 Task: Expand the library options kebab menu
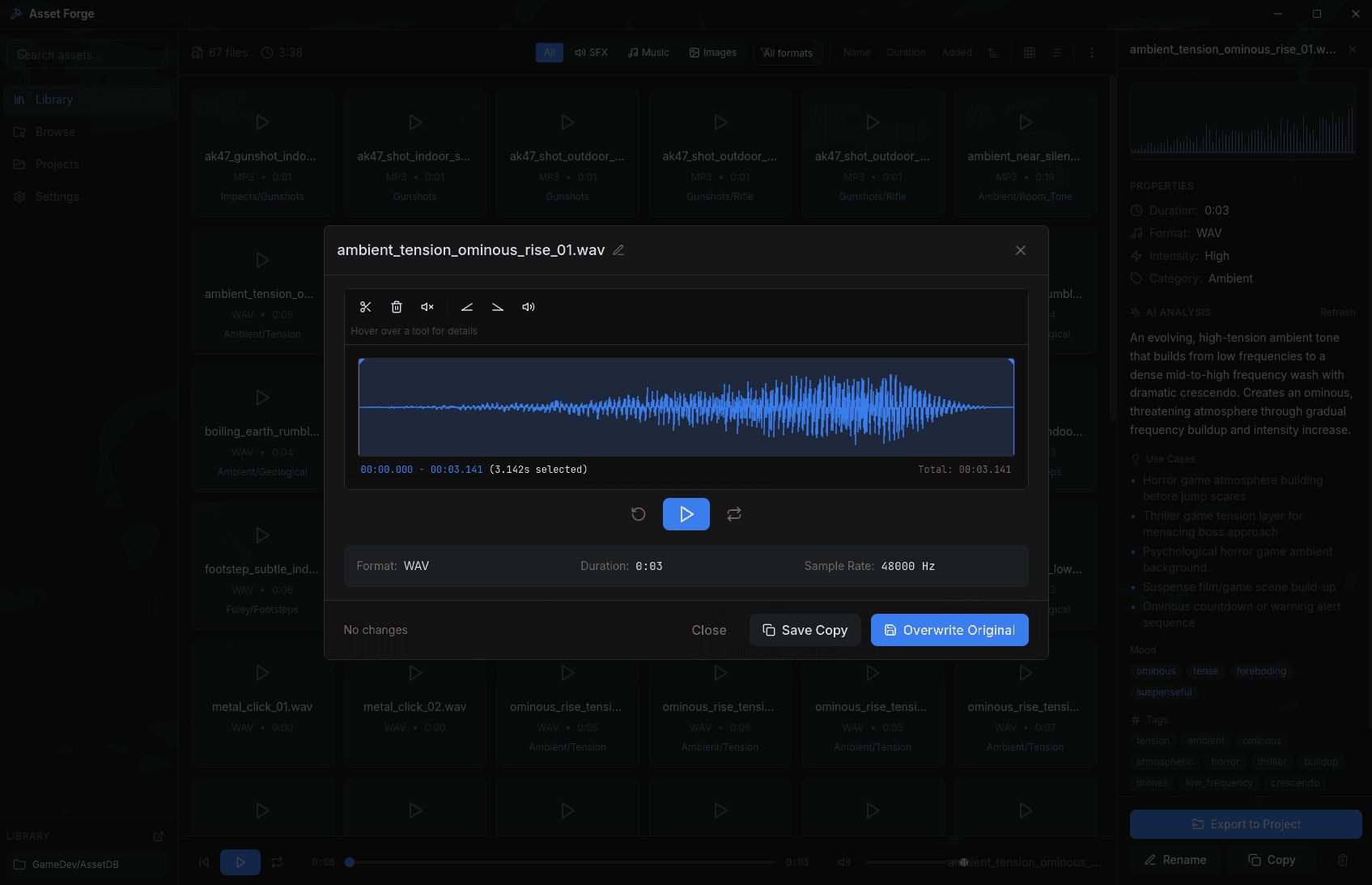pos(1091,52)
